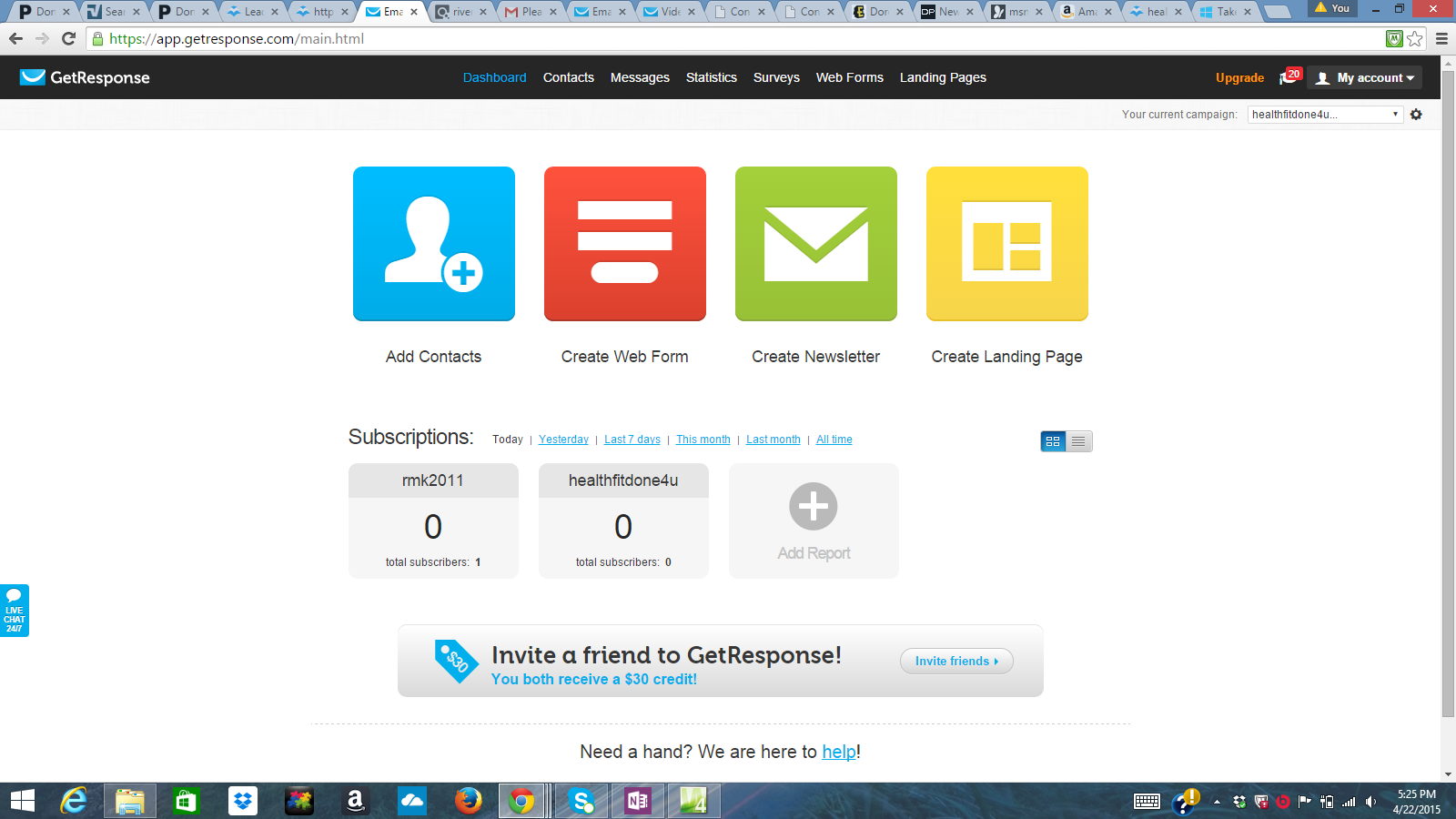Viewport: 1456px width, 819px height.
Task: Open Skype from the taskbar
Action: (581, 801)
